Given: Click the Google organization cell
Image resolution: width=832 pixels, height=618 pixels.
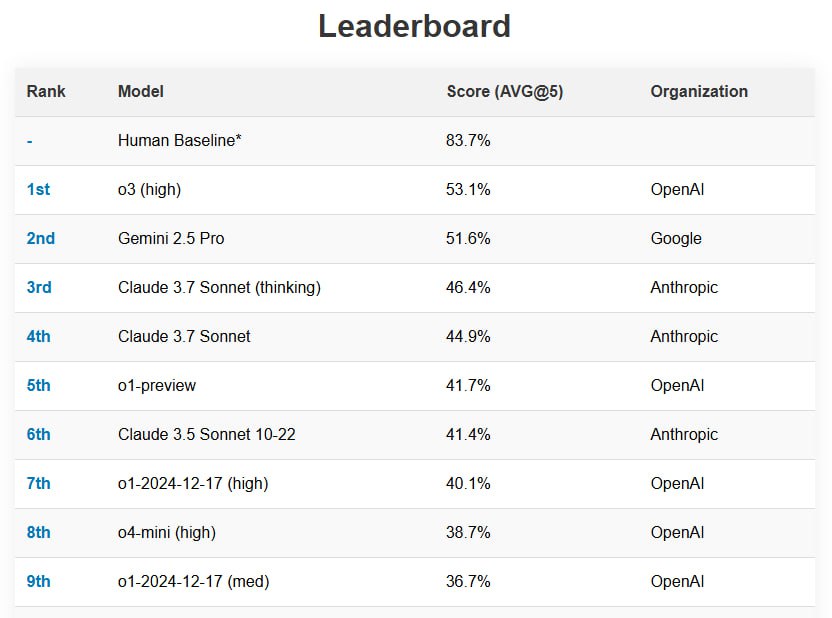Looking at the screenshot, I should pos(676,239).
